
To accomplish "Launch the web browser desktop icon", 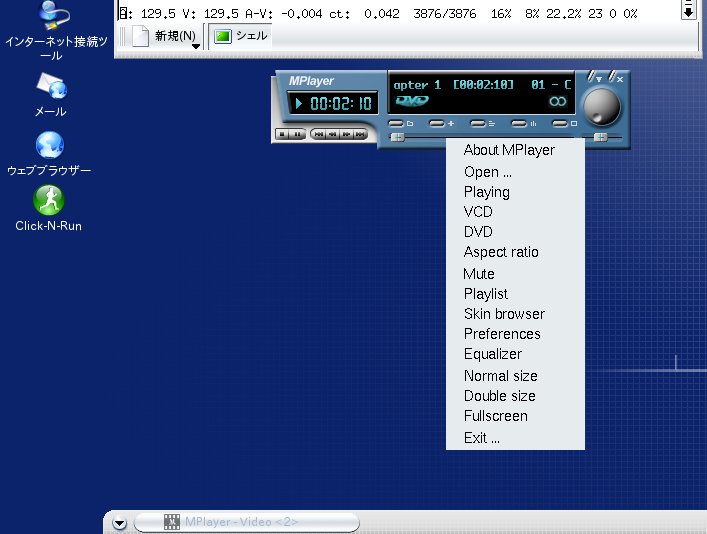I will [49, 147].
